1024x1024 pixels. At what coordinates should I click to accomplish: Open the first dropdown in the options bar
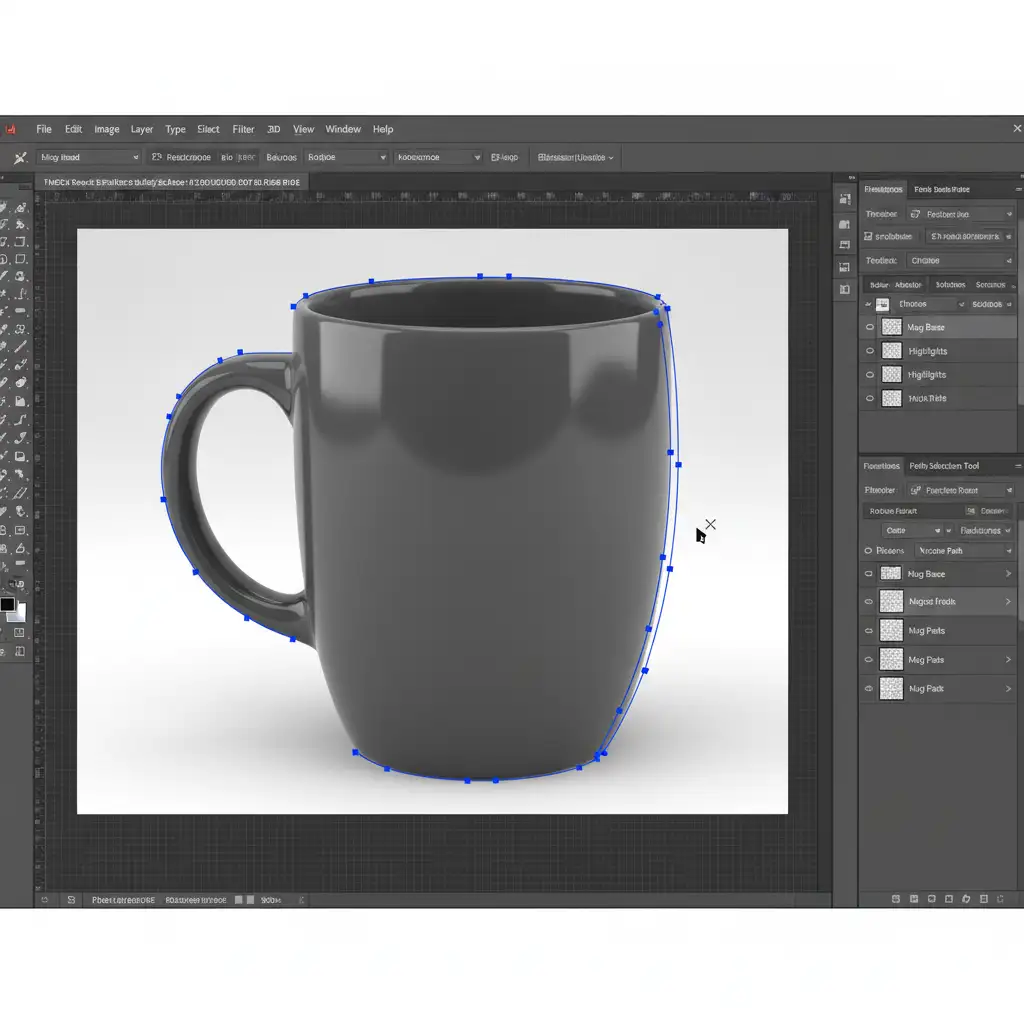(x=90, y=157)
